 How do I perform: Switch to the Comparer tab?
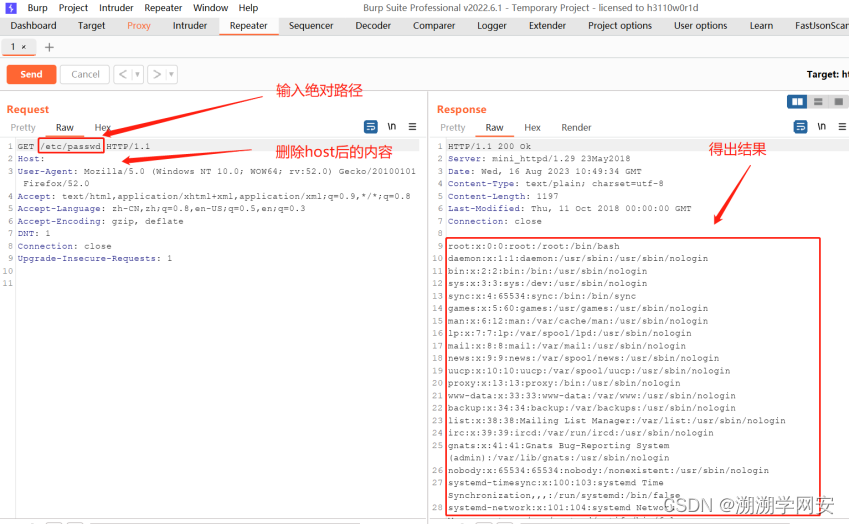coord(434,25)
